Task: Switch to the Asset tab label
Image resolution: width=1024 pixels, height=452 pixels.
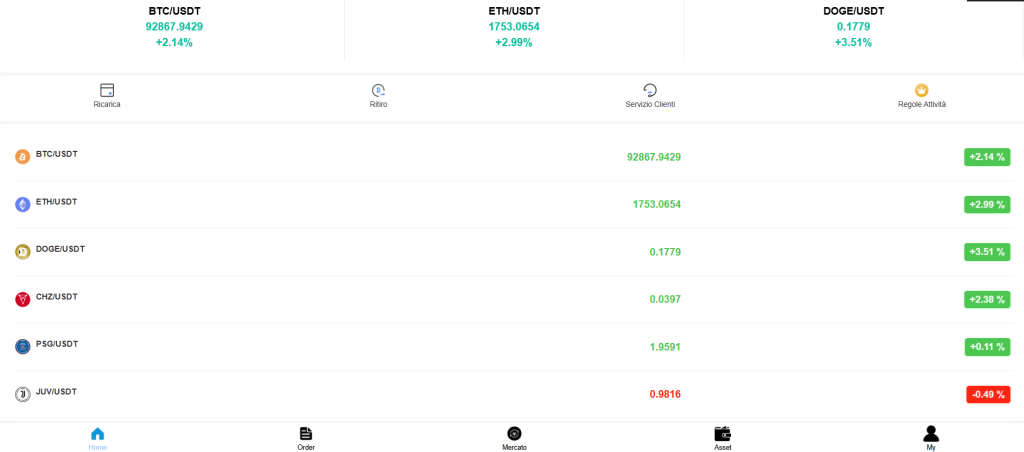Action: pos(722,447)
